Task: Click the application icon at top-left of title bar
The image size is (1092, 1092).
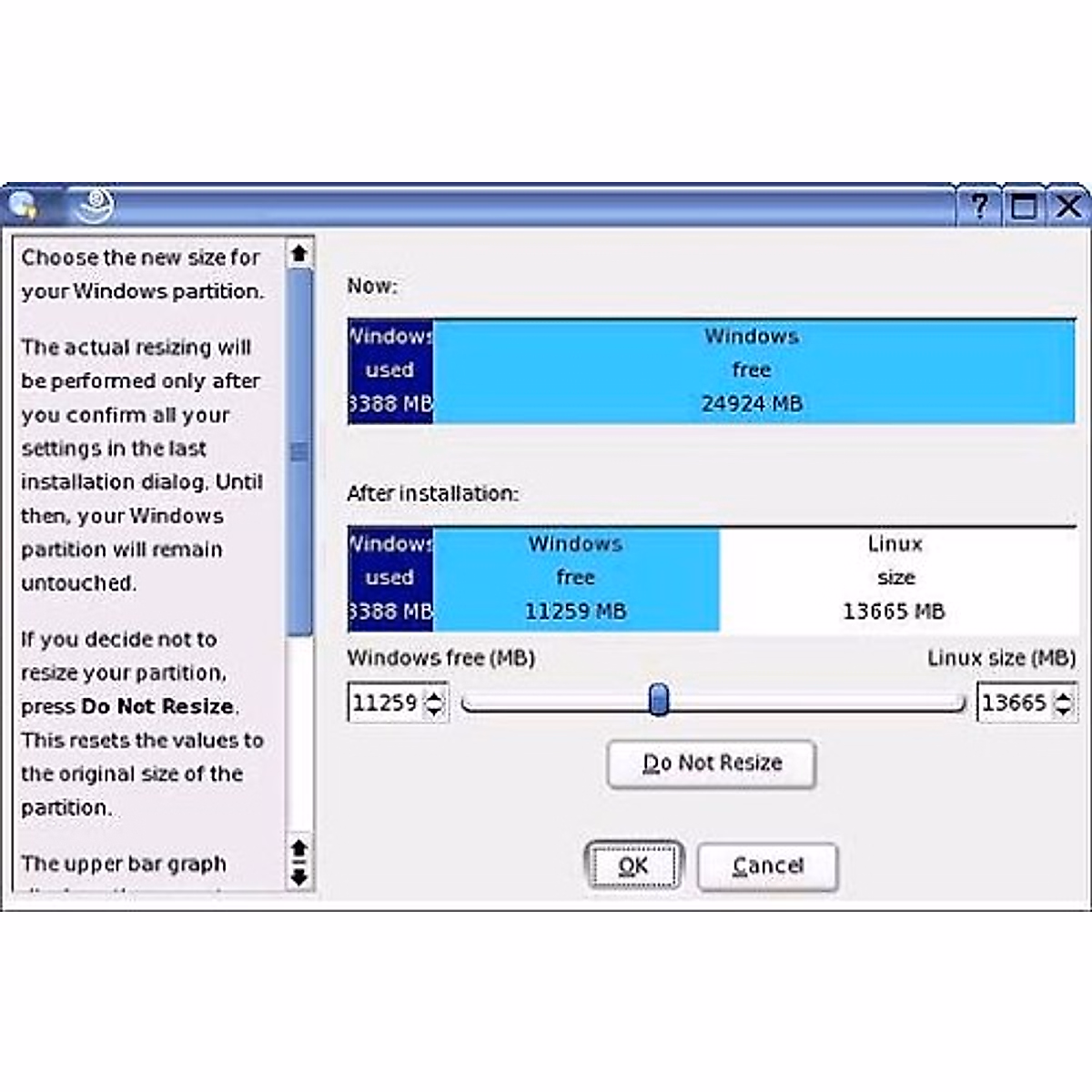Action: [x=24, y=207]
